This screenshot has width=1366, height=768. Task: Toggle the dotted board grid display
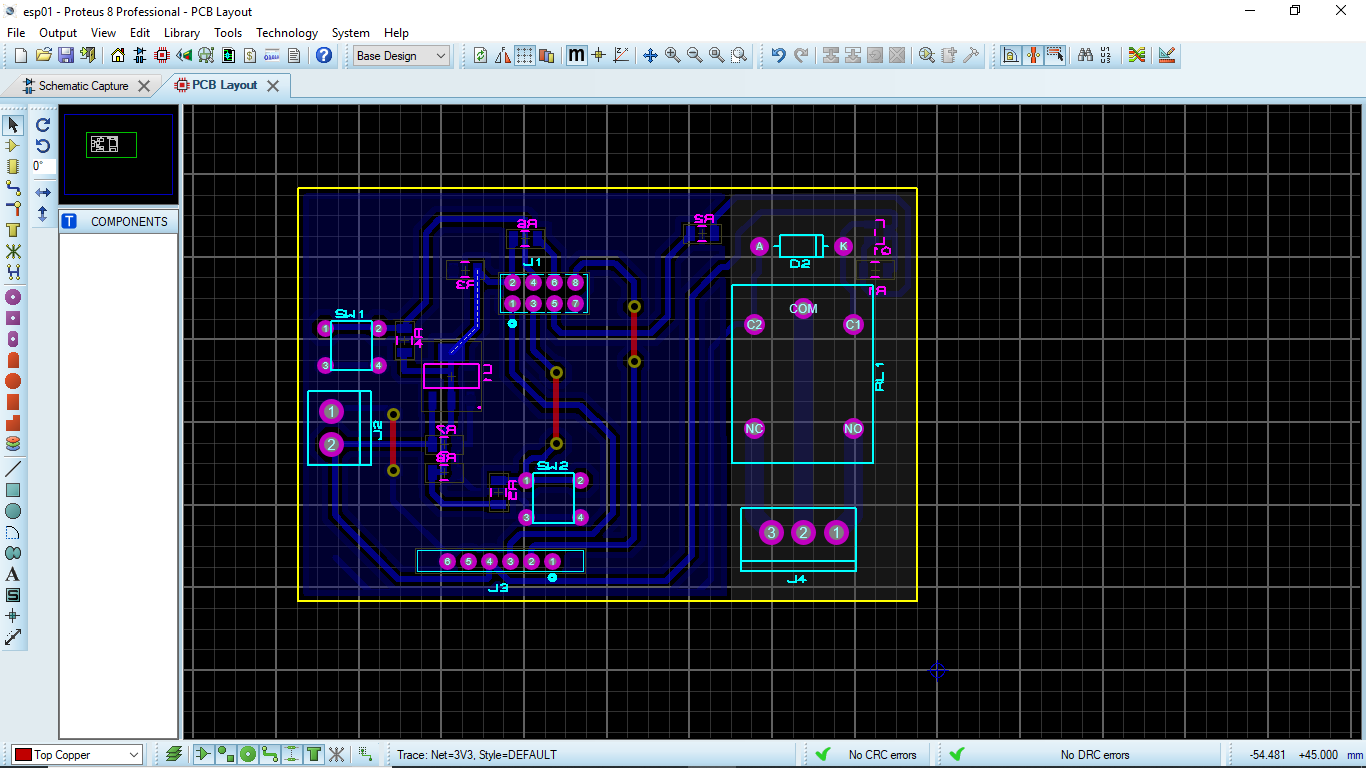[x=524, y=55]
